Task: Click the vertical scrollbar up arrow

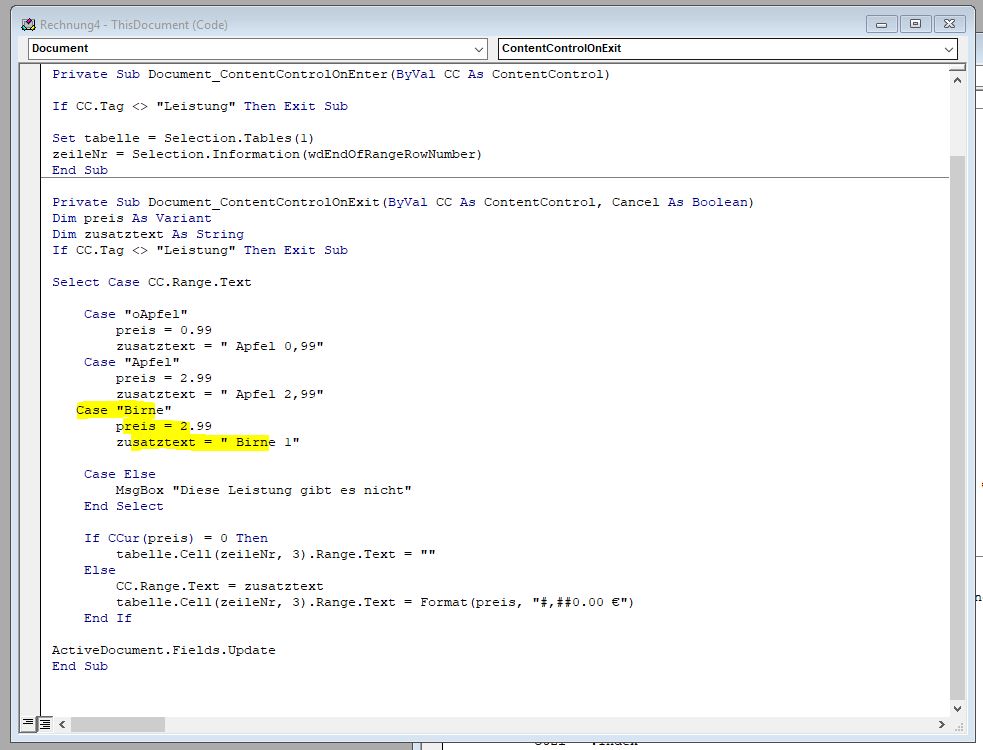Action: coord(957,80)
